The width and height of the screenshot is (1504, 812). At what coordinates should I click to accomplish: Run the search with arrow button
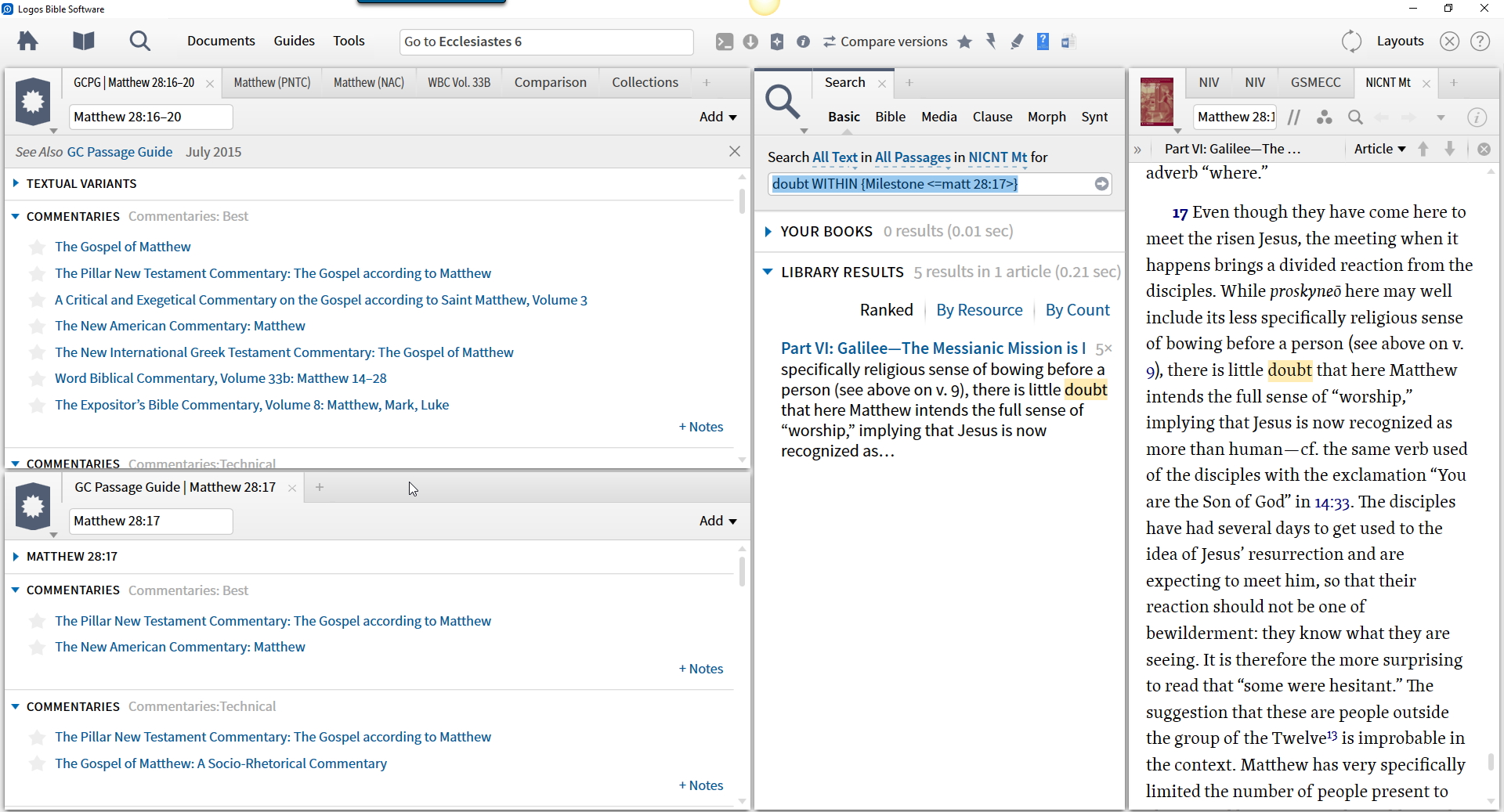pyautogui.click(x=1101, y=184)
